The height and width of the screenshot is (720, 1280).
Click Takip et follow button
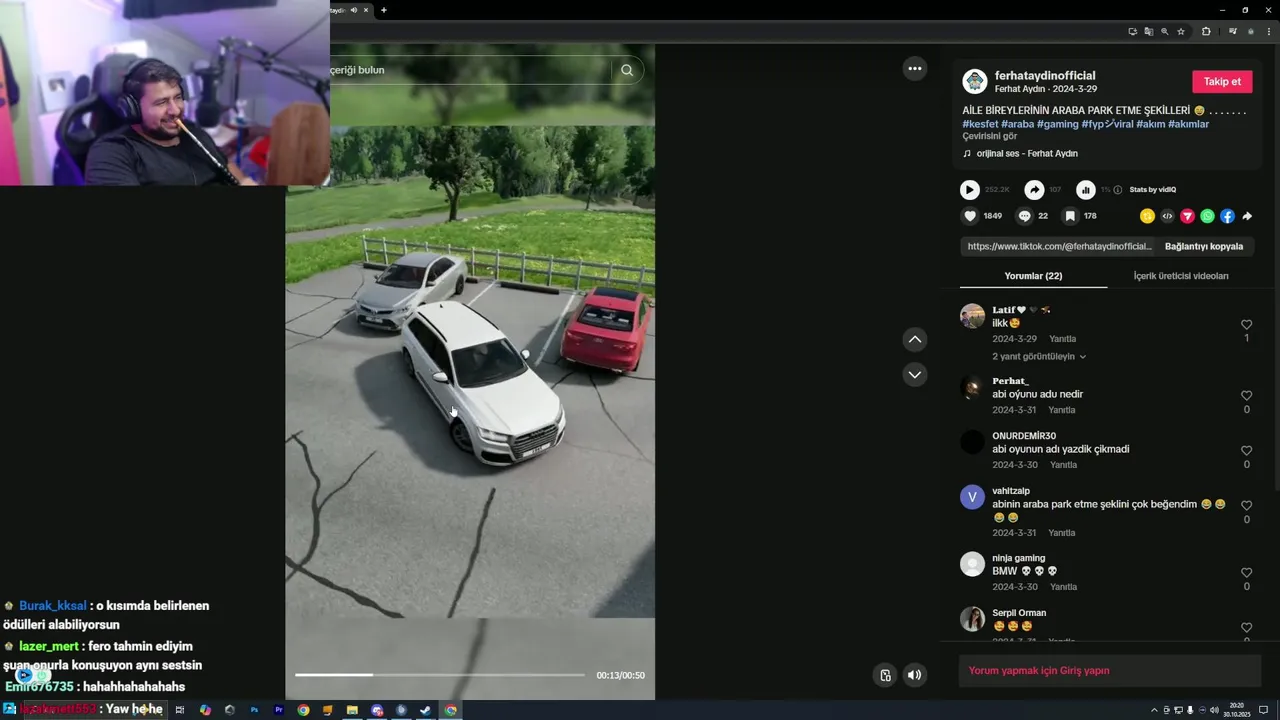(x=1222, y=82)
